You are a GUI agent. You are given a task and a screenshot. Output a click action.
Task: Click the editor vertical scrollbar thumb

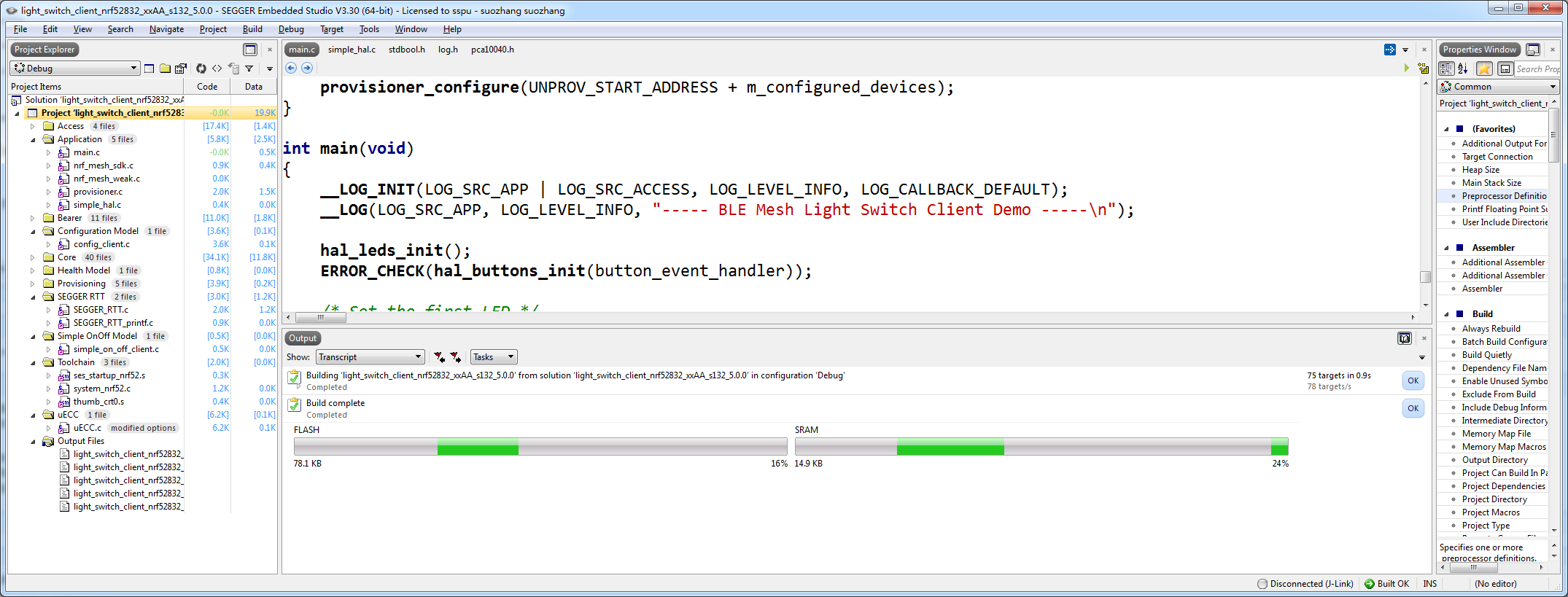click(x=1425, y=277)
